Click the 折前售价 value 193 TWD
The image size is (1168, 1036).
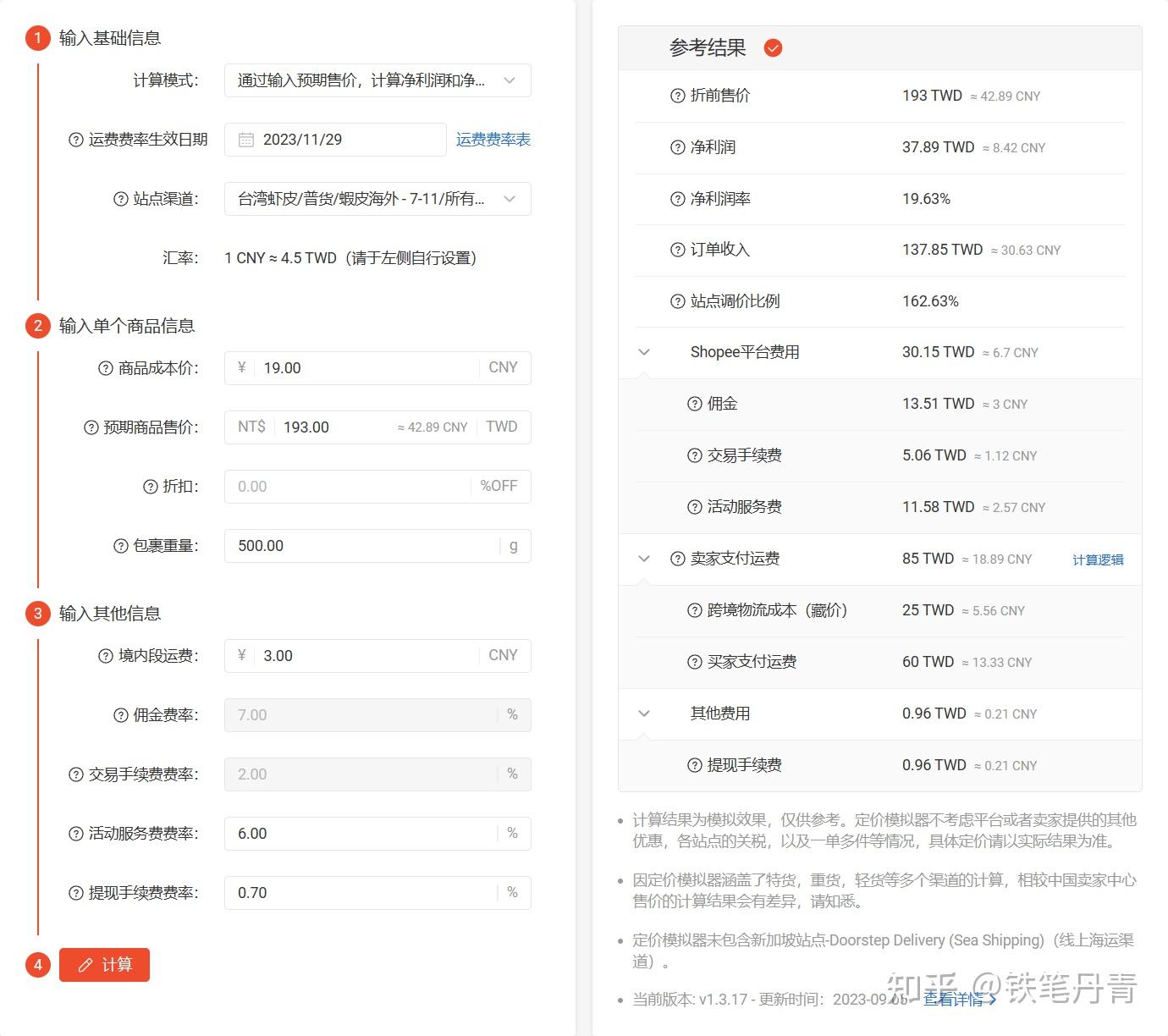point(932,96)
